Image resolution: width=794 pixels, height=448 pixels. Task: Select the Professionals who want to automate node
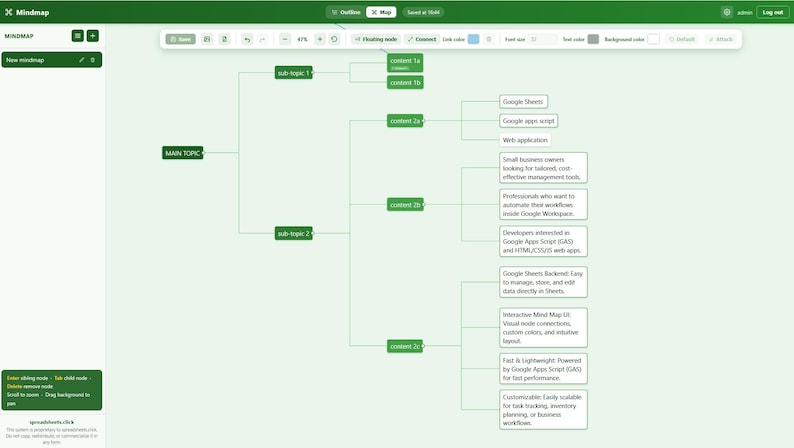(543, 205)
